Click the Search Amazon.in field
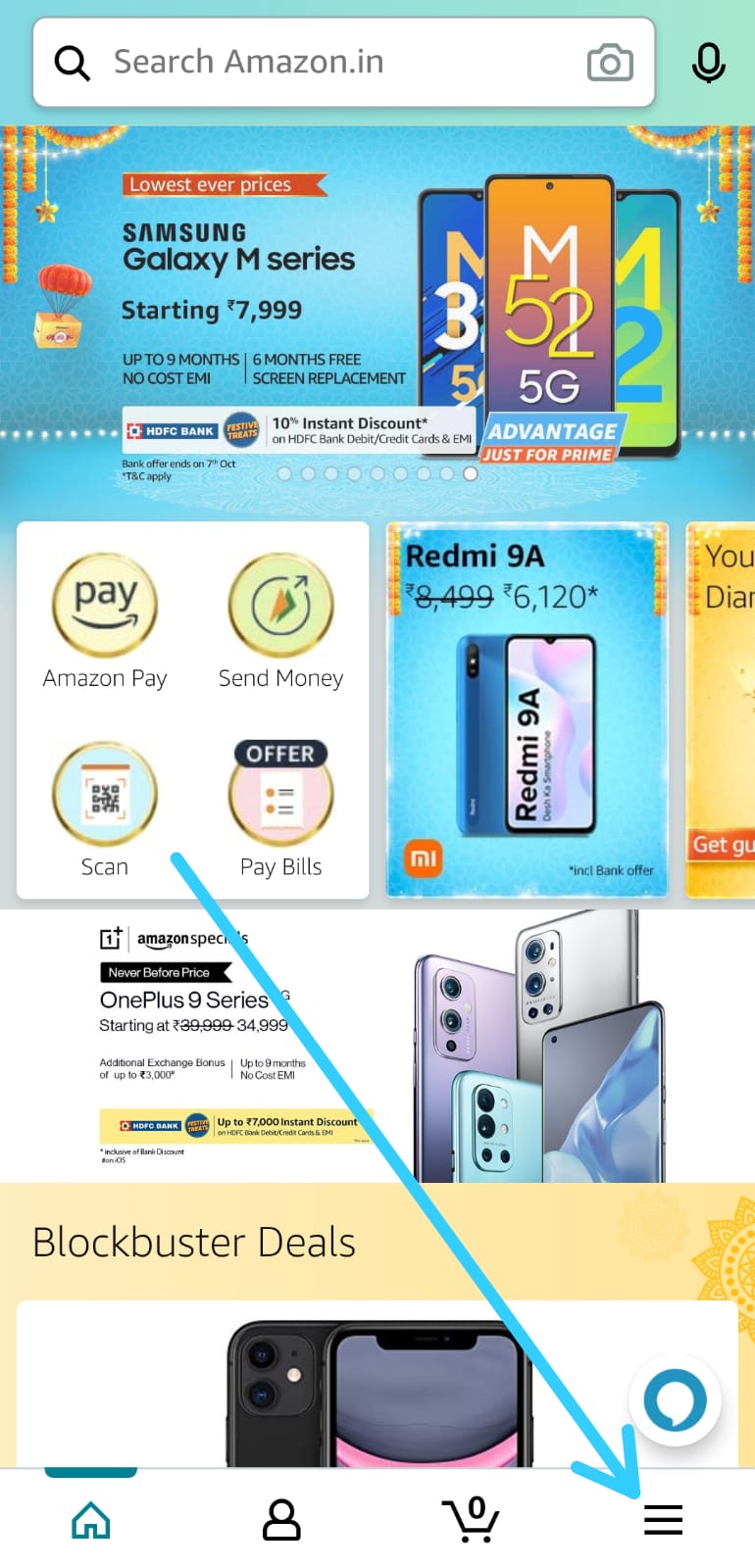The image size is (755, 1568). point(344,63)
